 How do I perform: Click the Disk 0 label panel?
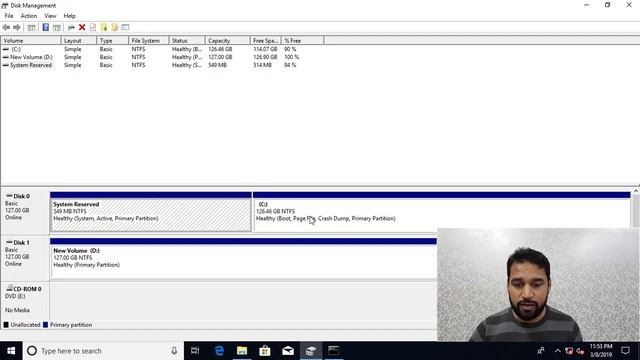tap(25, 211)
